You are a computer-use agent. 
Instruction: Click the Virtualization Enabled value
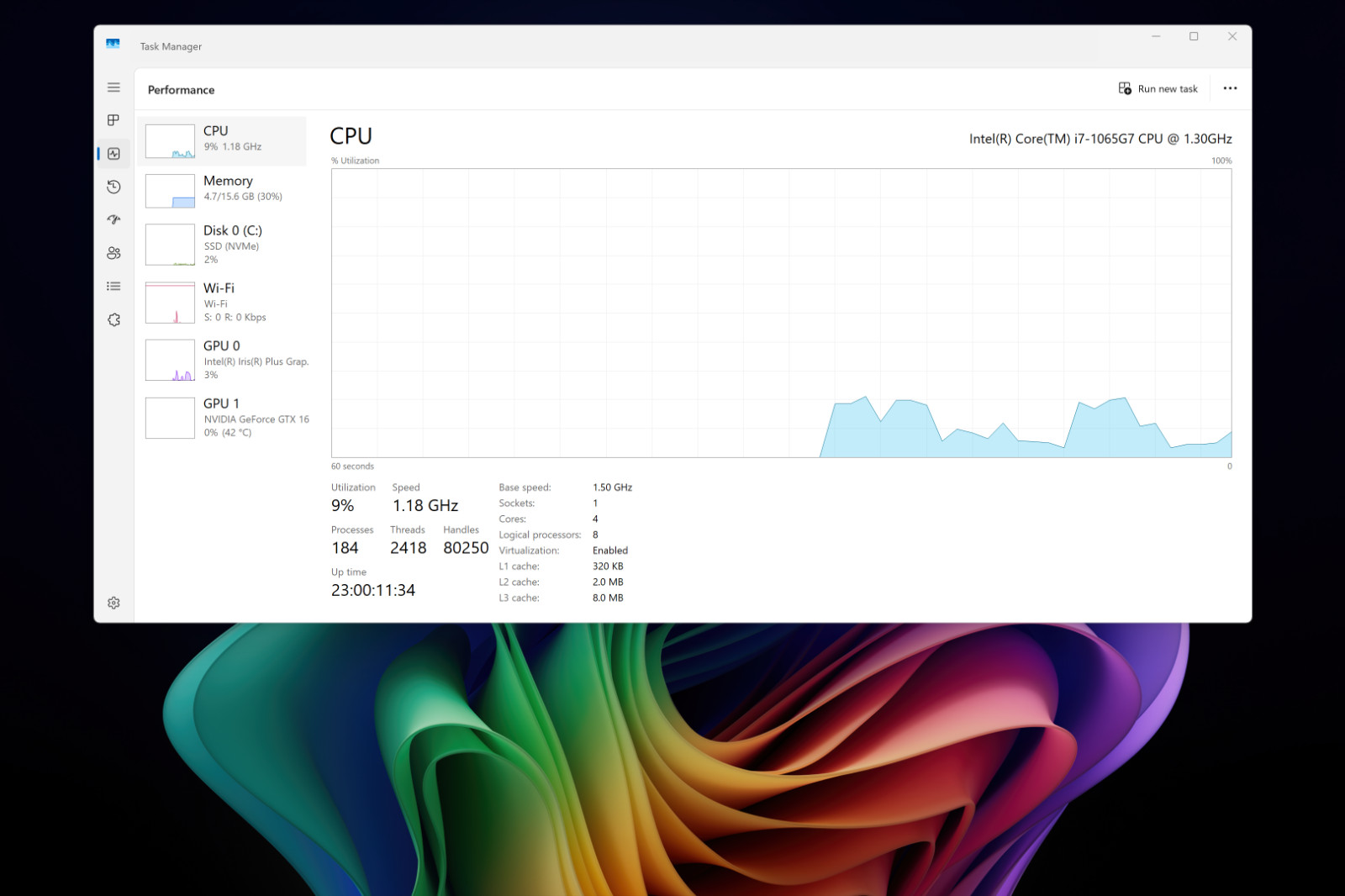[610, 551]
